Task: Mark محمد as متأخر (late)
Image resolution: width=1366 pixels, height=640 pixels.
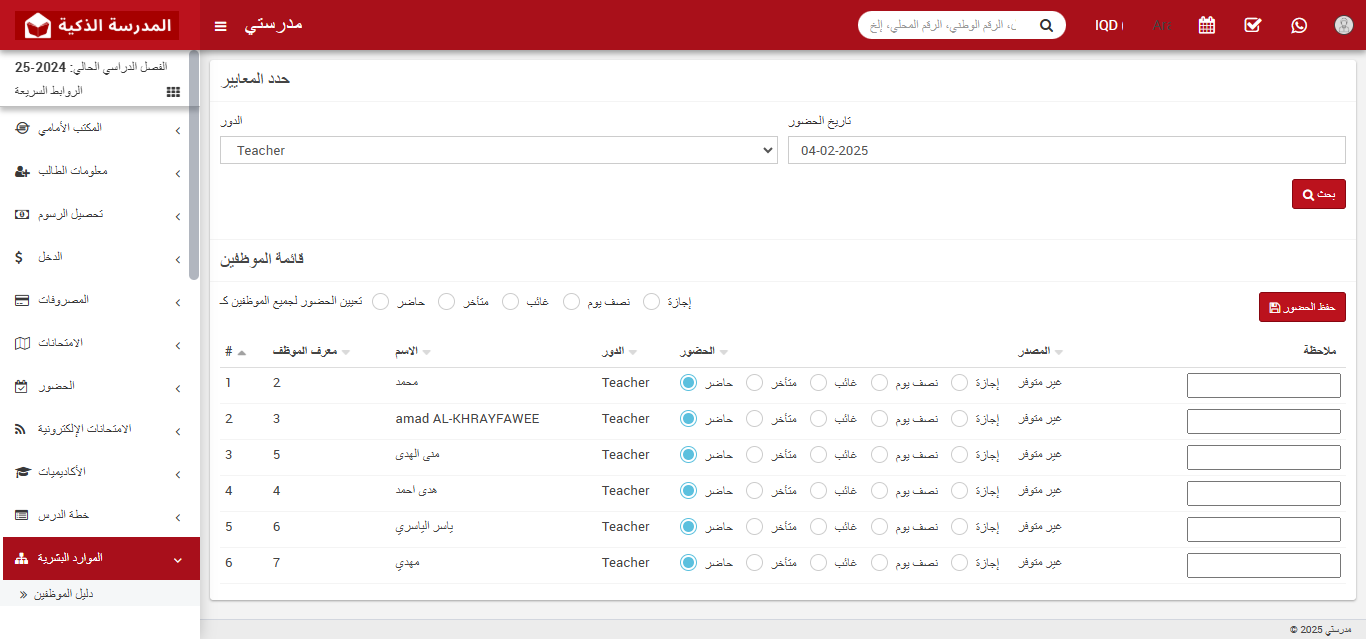Action: [x=752, y=382]
